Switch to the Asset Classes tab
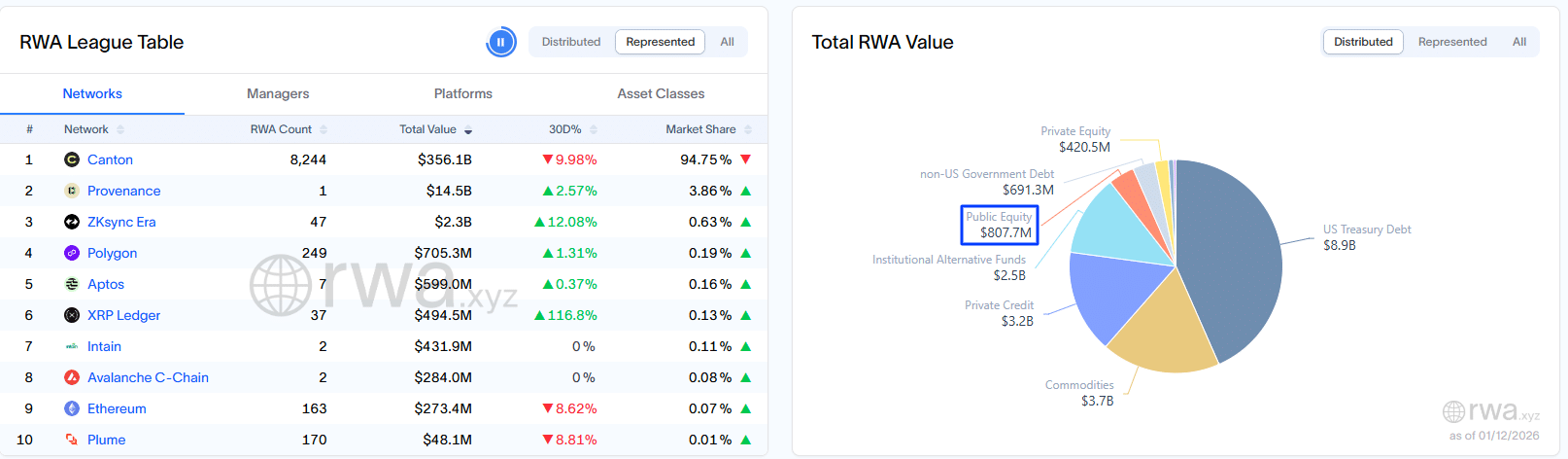 point(661,93)
